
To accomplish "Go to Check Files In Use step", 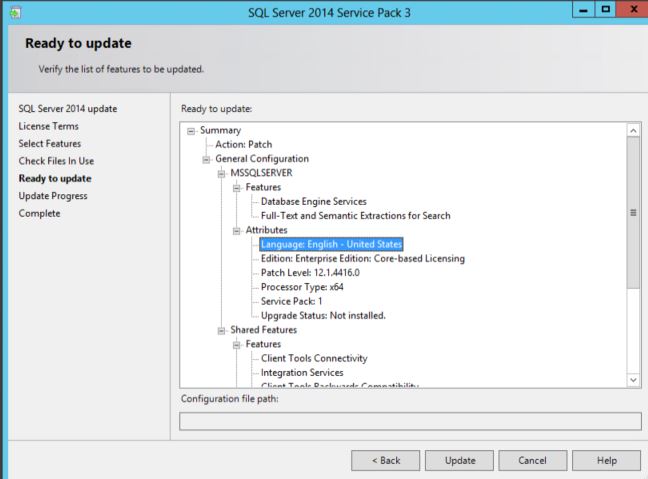I will (x=56, y=161).
